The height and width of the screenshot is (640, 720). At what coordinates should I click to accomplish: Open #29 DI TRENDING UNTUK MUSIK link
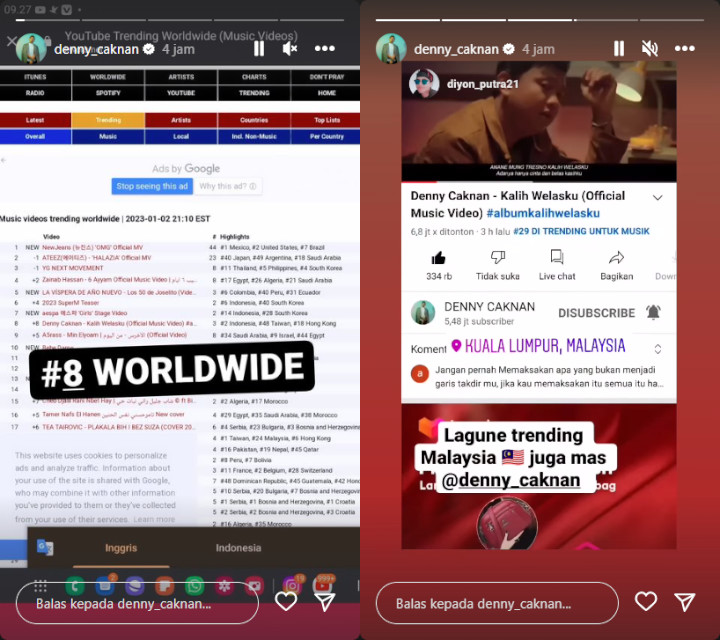click(581, 231)
